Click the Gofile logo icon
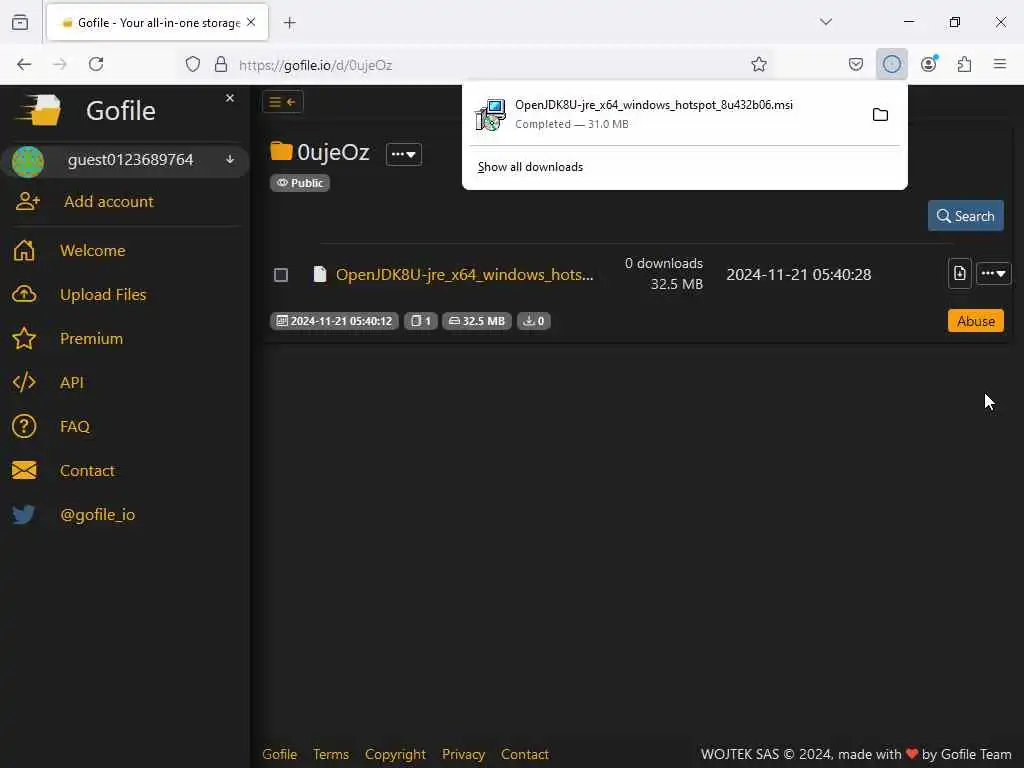This screenshot has width=1024, height=768. [39, 110]
